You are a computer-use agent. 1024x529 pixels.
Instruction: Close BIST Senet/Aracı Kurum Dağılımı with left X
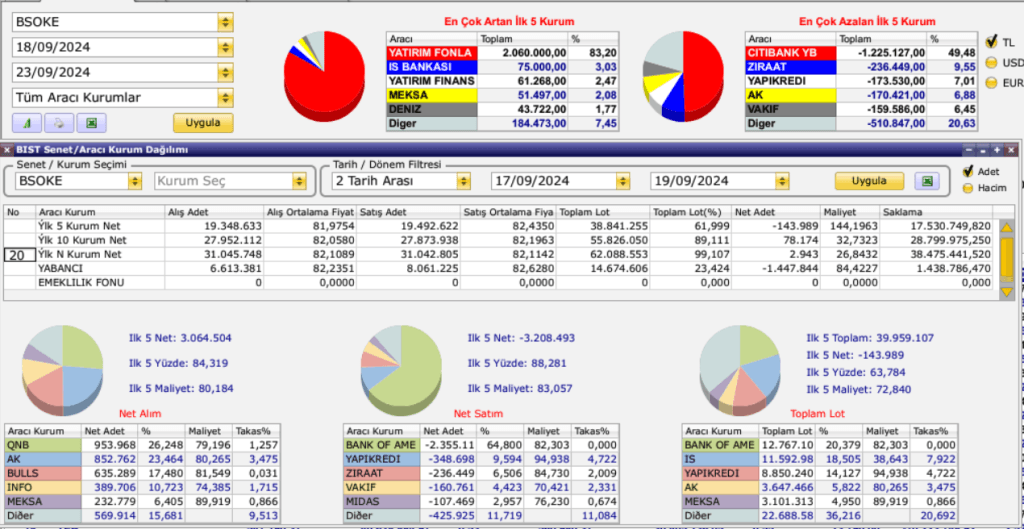coord(7,150)
